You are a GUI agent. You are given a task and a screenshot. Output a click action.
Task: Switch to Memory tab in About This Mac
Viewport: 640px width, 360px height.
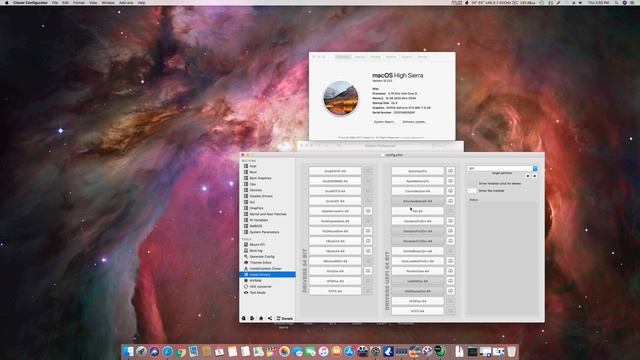[x=391, y=57]
